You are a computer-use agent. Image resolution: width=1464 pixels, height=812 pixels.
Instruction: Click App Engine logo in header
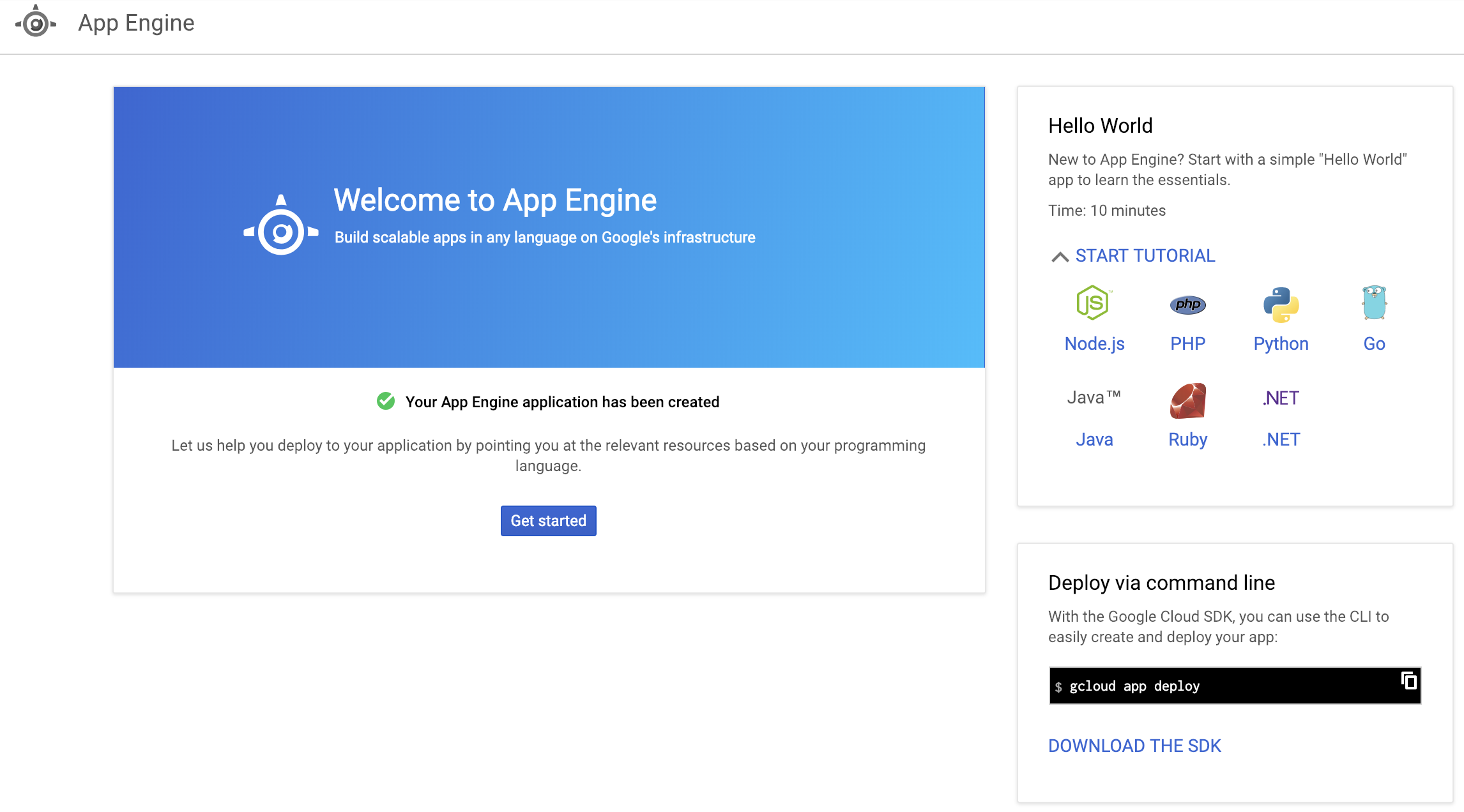point(36,23)
